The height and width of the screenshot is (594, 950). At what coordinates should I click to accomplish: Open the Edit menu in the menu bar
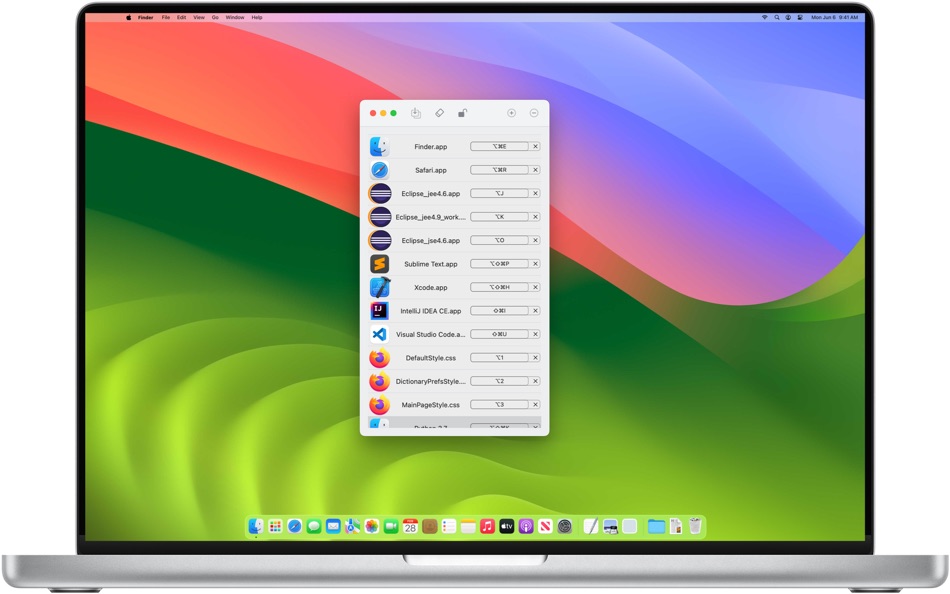point(182,18)
